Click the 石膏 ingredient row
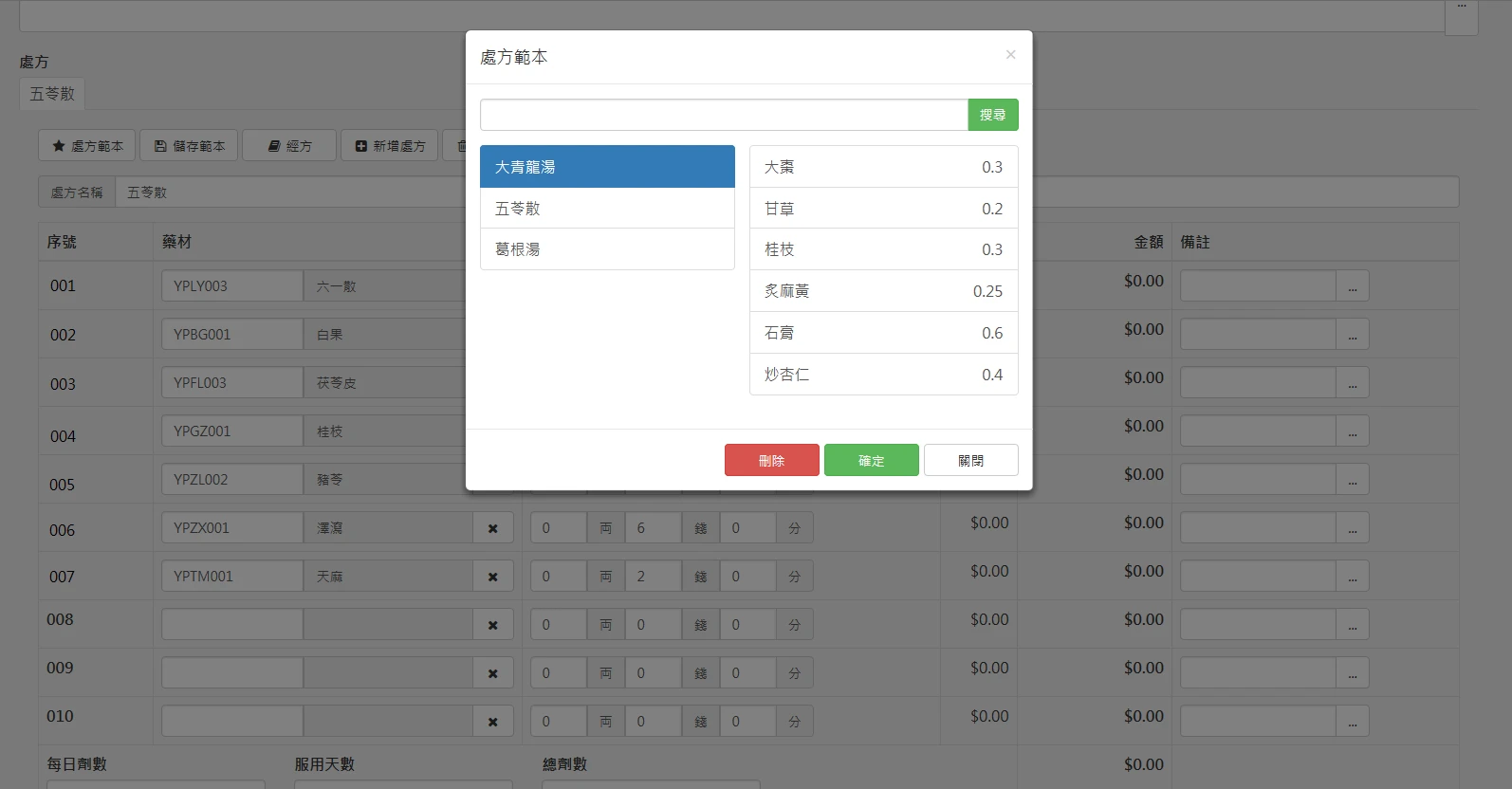 pyautogui.click(x=883, y=333)
